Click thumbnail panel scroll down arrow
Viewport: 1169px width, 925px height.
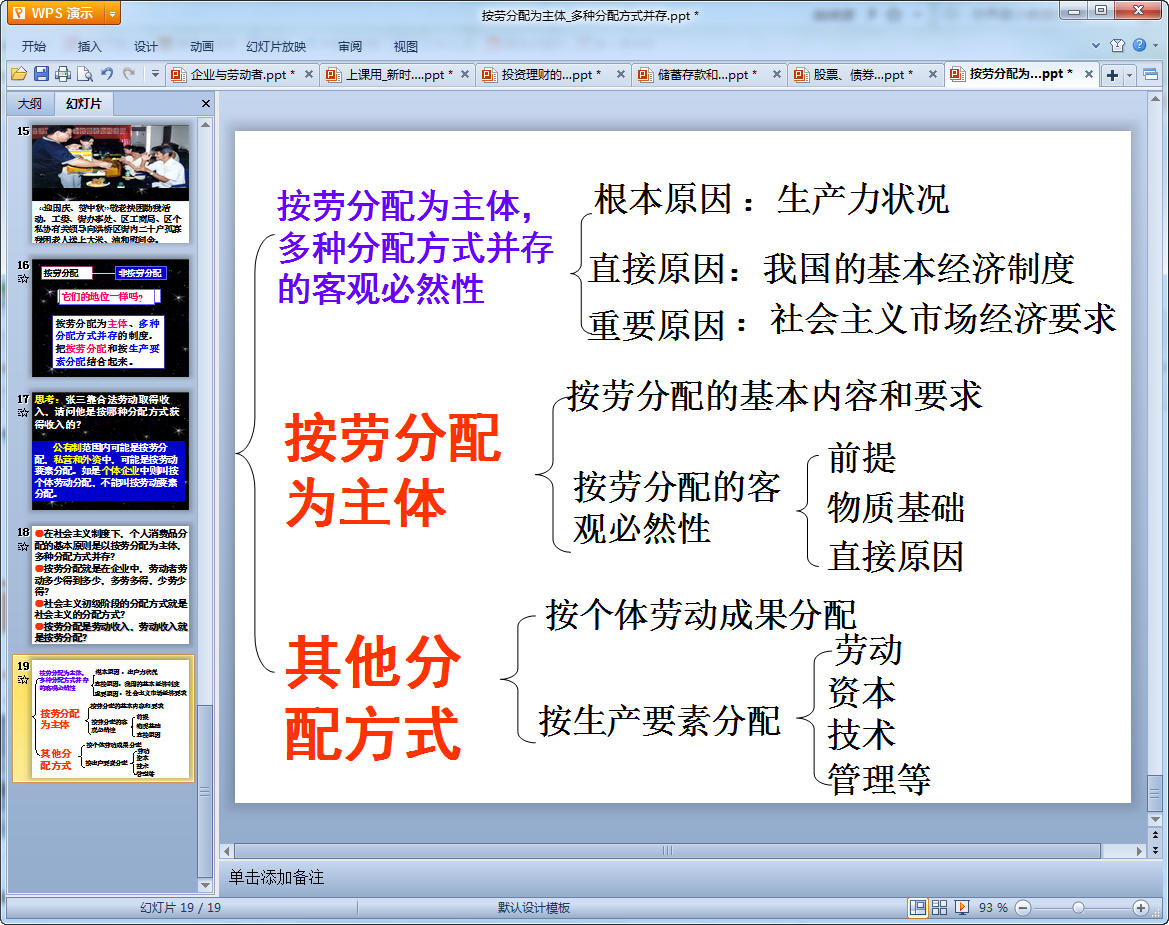coord(205,885)
